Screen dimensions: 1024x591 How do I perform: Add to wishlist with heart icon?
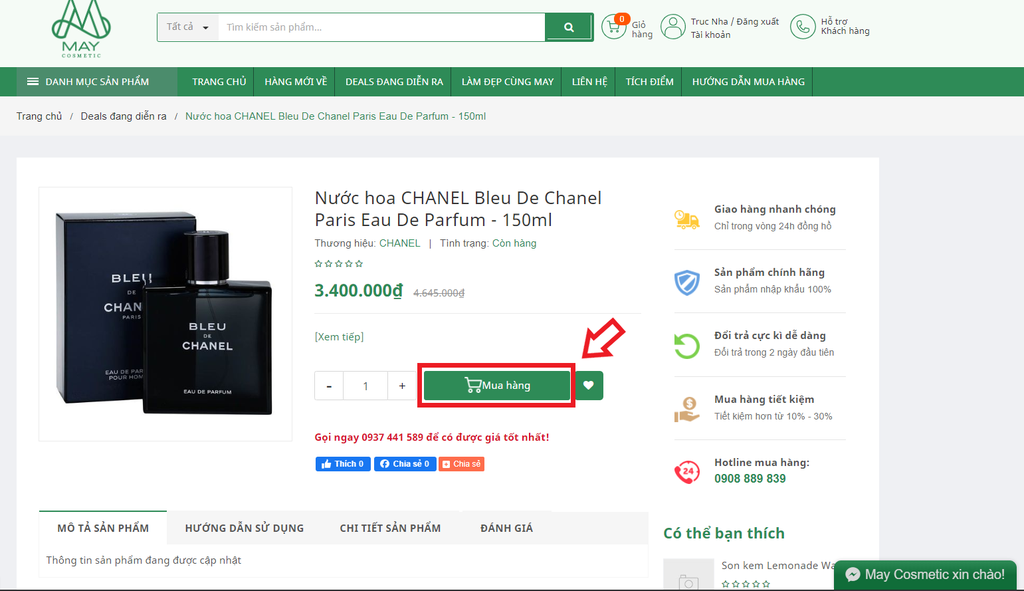588,385
